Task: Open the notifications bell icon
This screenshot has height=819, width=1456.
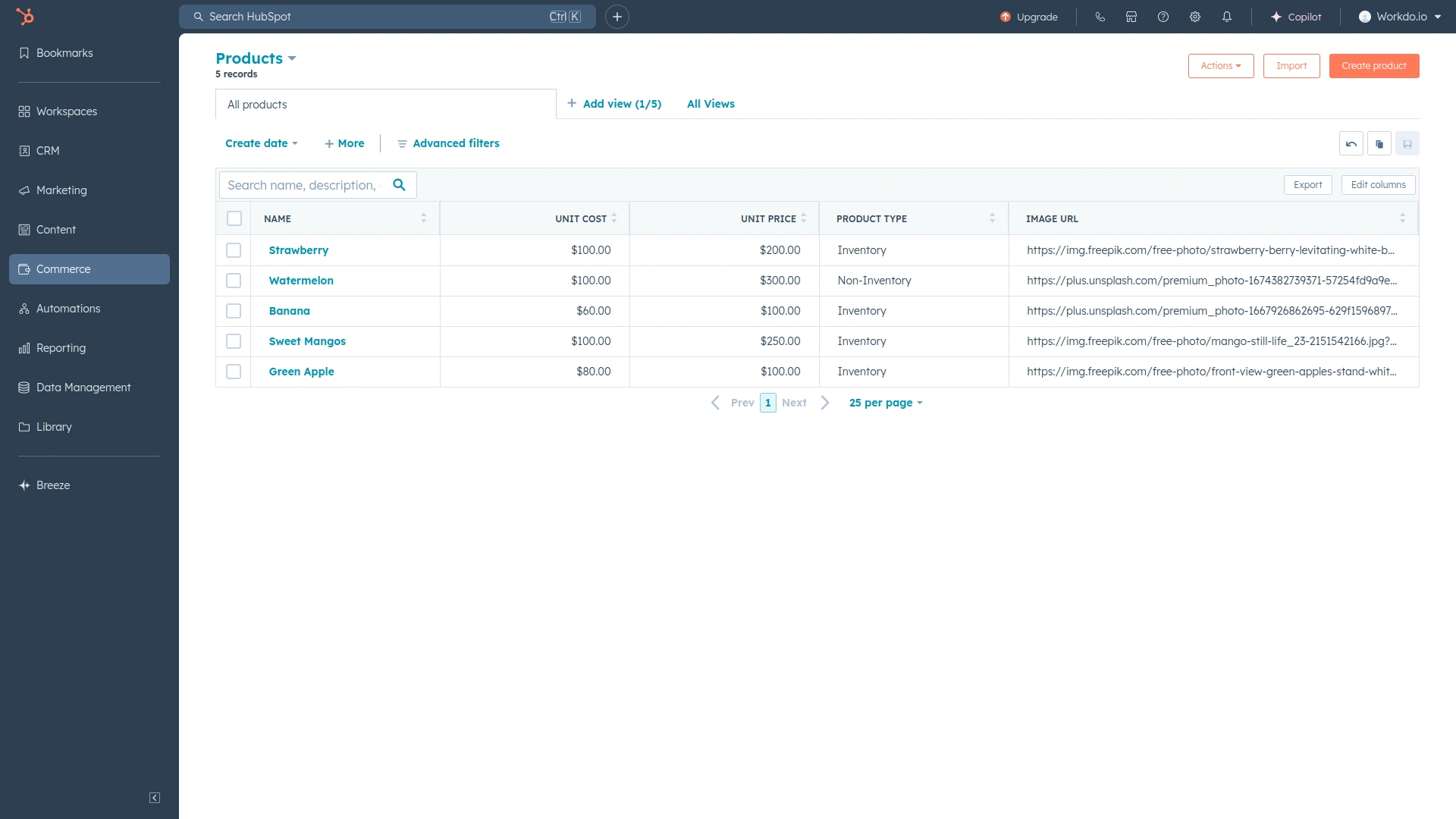Action: coord(1227,16)
